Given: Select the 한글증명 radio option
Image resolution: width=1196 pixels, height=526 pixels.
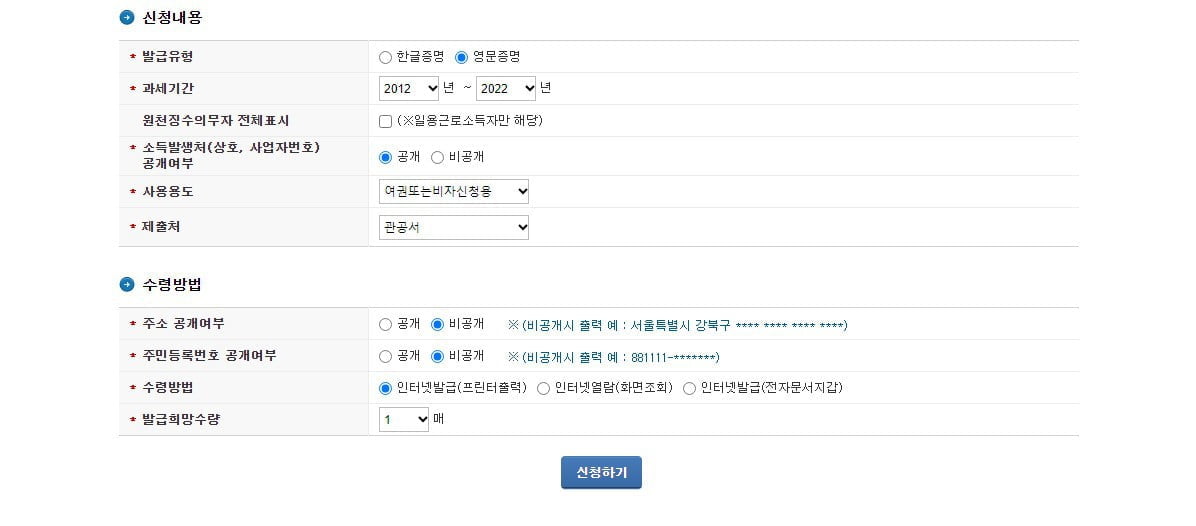Looking at the screenshot, I should 385,57.
